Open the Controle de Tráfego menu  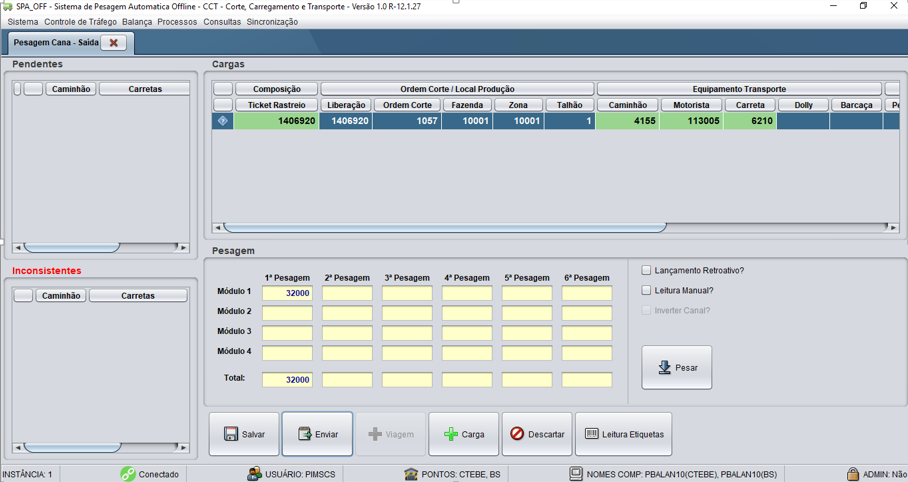pos(80,21)
